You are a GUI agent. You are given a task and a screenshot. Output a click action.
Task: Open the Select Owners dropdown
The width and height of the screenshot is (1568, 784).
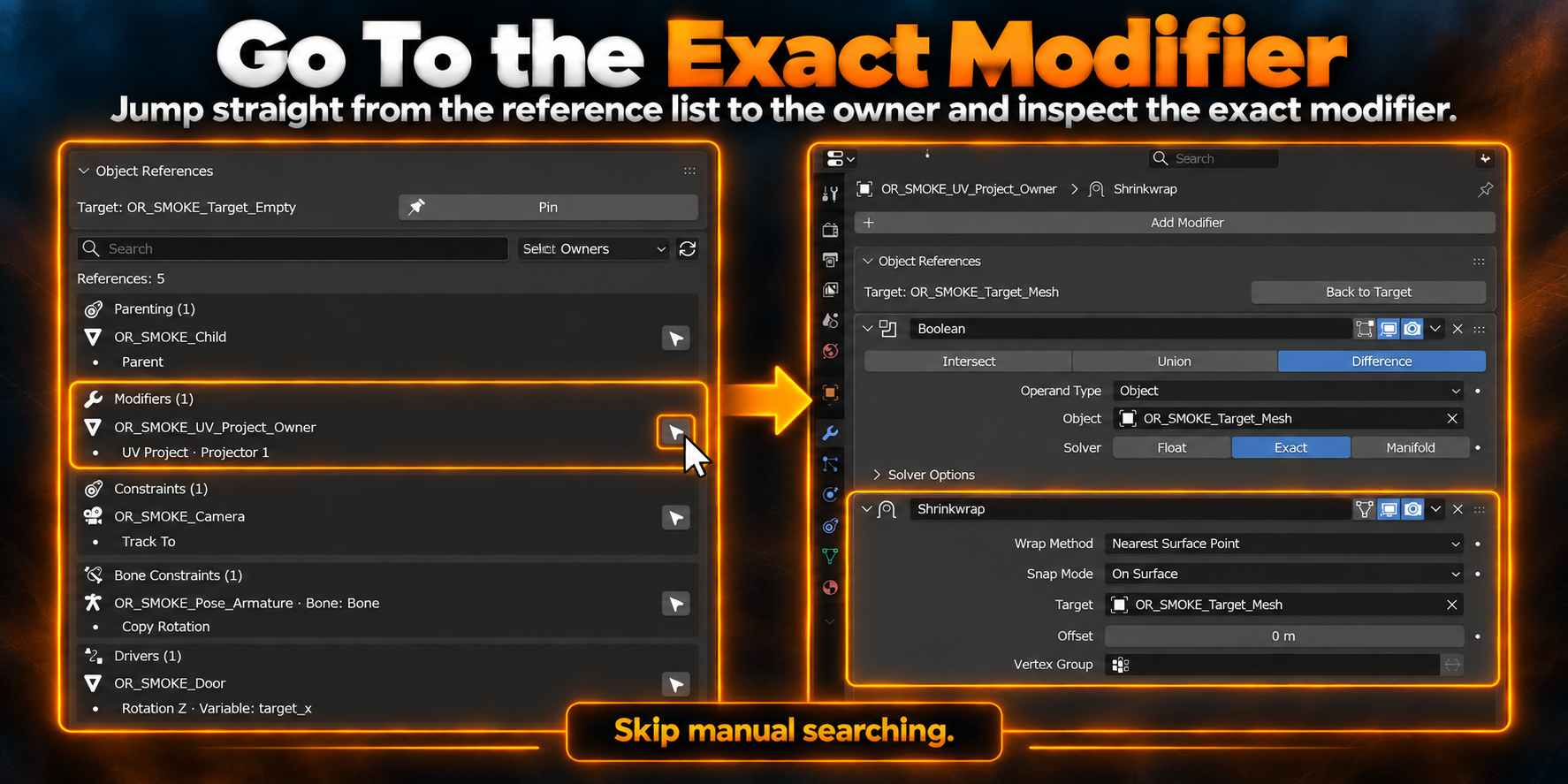click(x=594, y=248)
